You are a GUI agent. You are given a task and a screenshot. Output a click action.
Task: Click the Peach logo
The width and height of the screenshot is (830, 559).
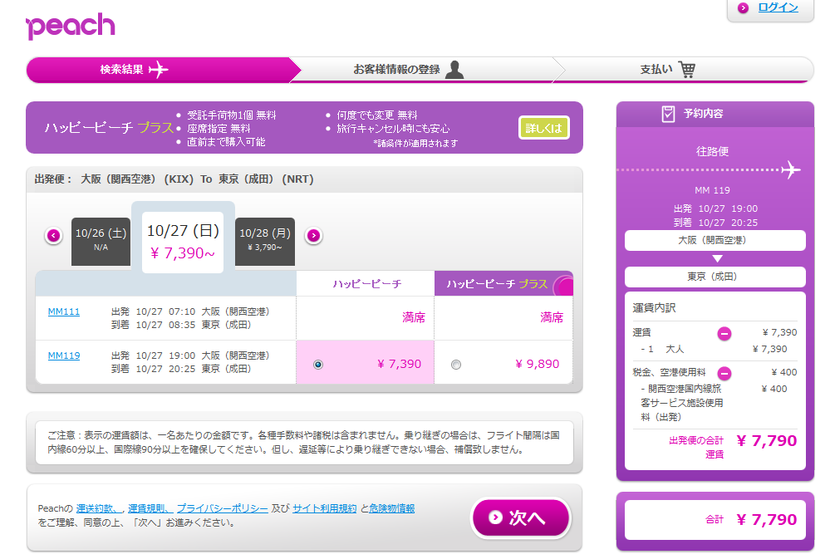click(x=70, y=26)
